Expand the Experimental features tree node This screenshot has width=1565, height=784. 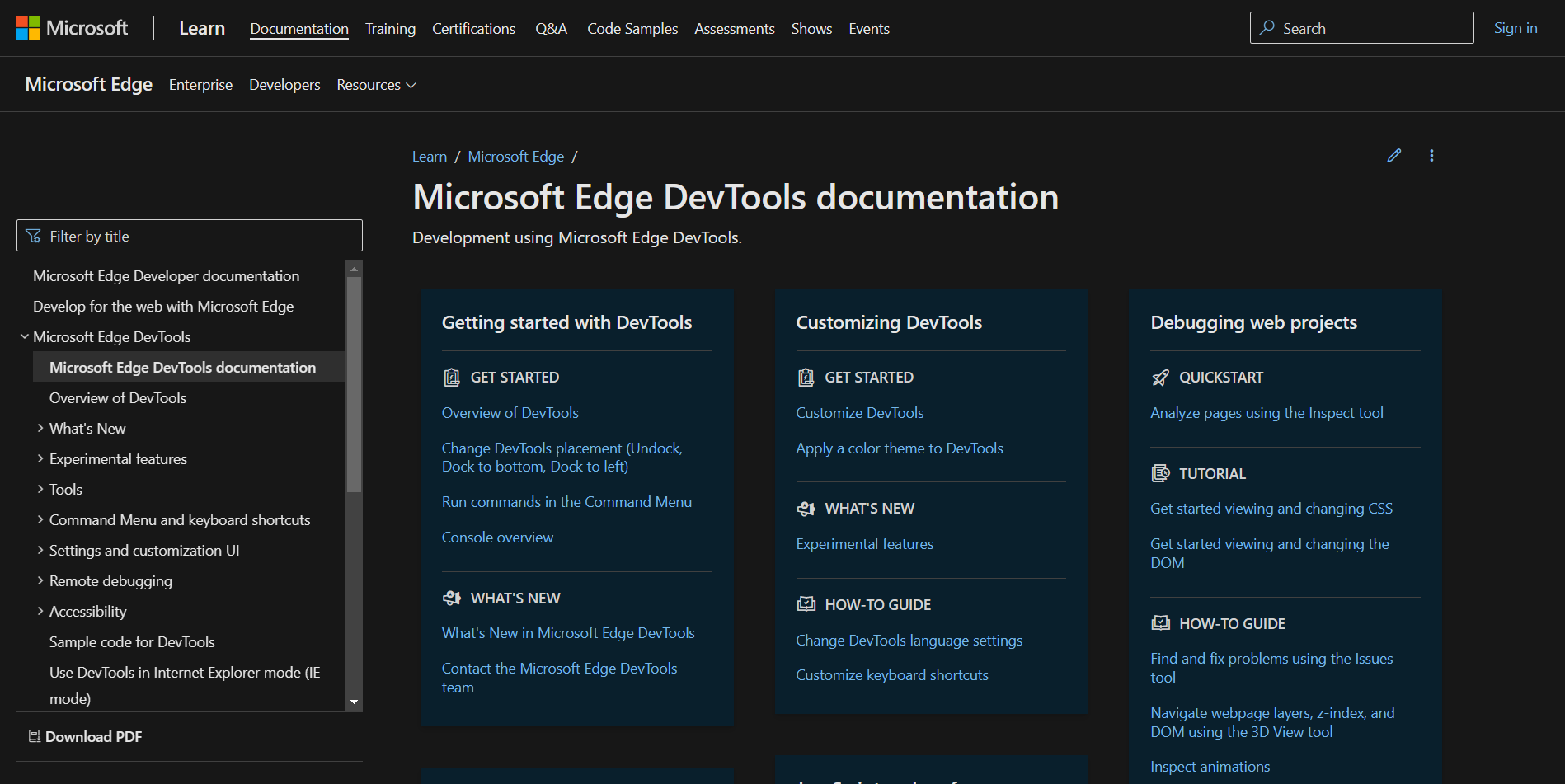[x=40, y=458]
